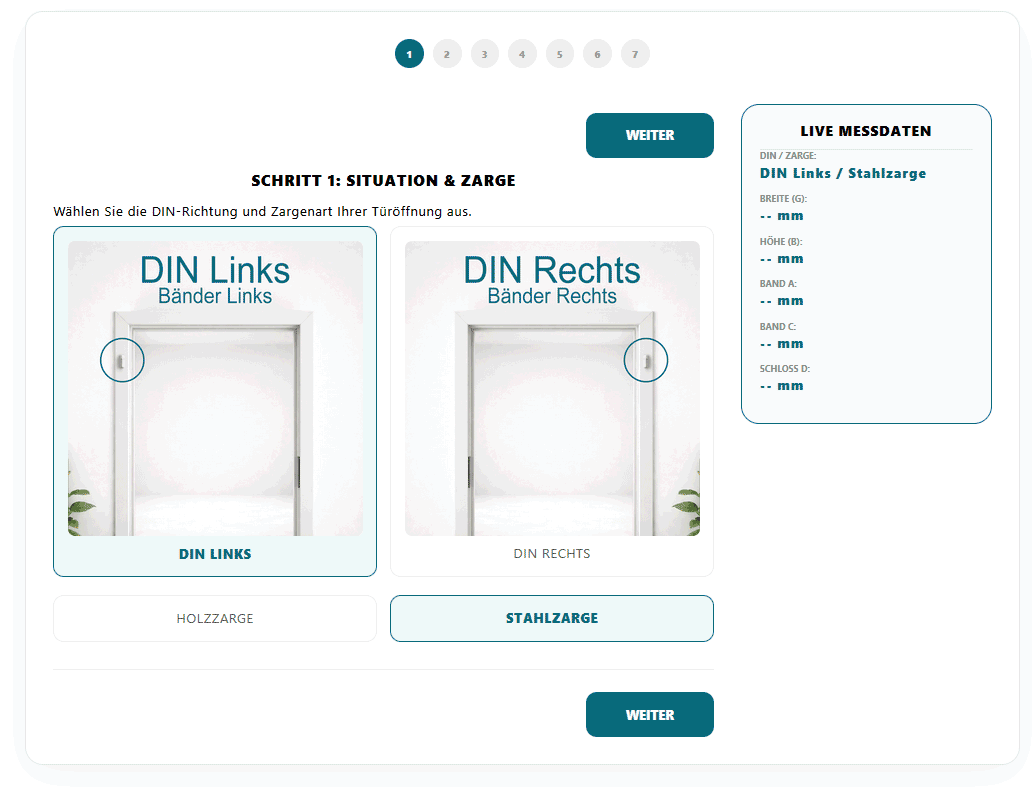This screenshot has height=806, width=1035.
Task: Click the Breite (G) measurement value
Action: 782,216
